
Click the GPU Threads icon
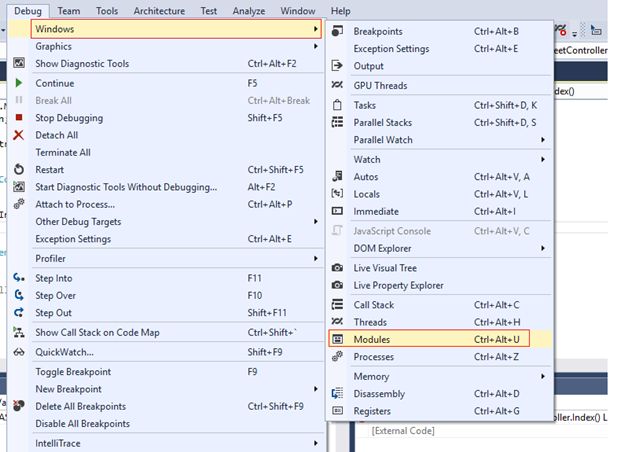click(x=337, y=85)
